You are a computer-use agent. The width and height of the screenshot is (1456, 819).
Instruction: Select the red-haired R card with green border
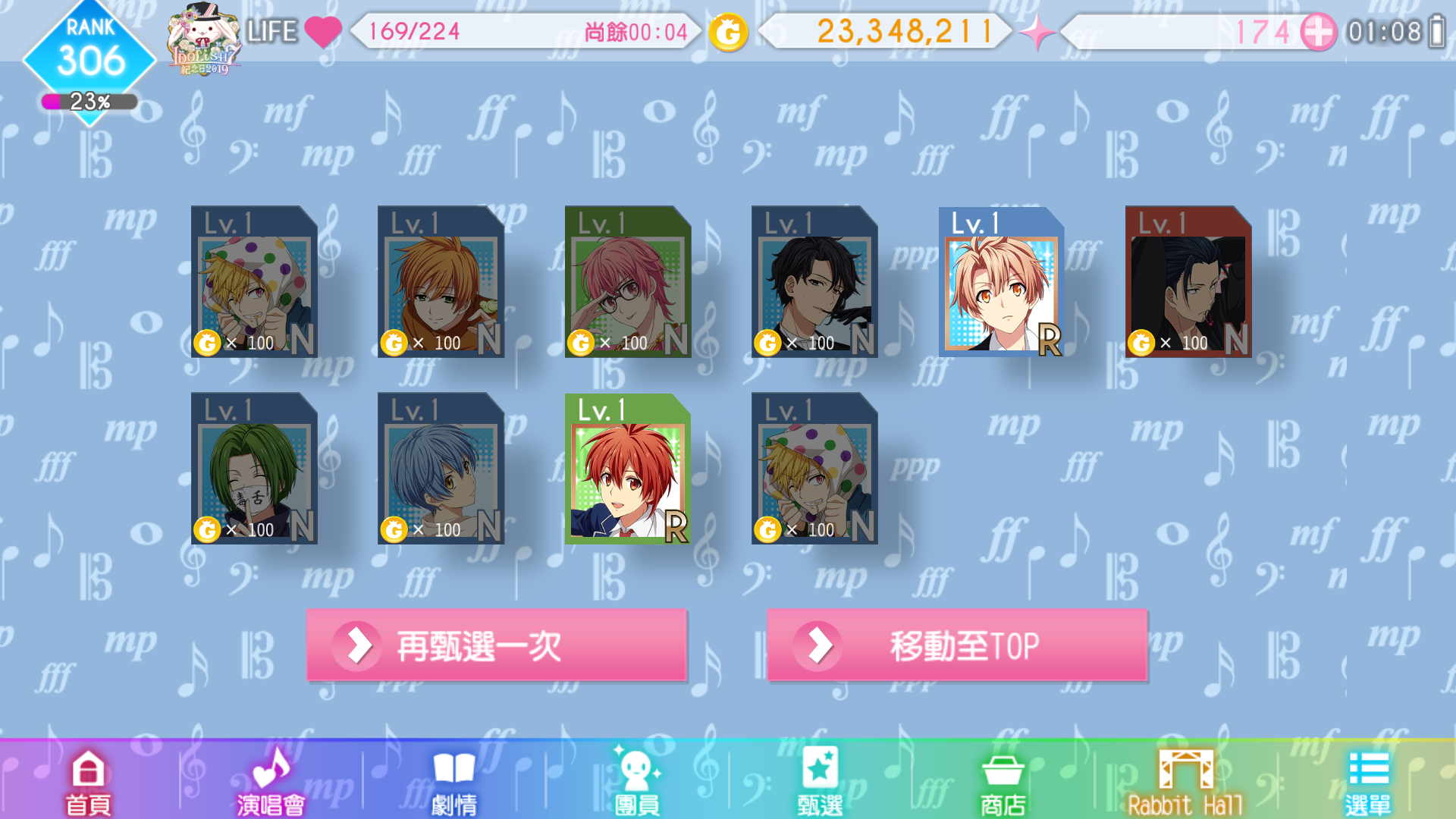click(x=628, y=468)
